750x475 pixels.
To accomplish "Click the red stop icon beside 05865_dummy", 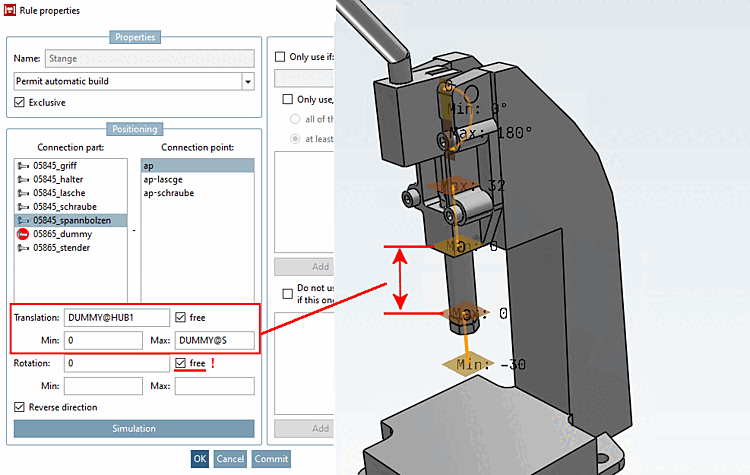I will click(23, 234).
